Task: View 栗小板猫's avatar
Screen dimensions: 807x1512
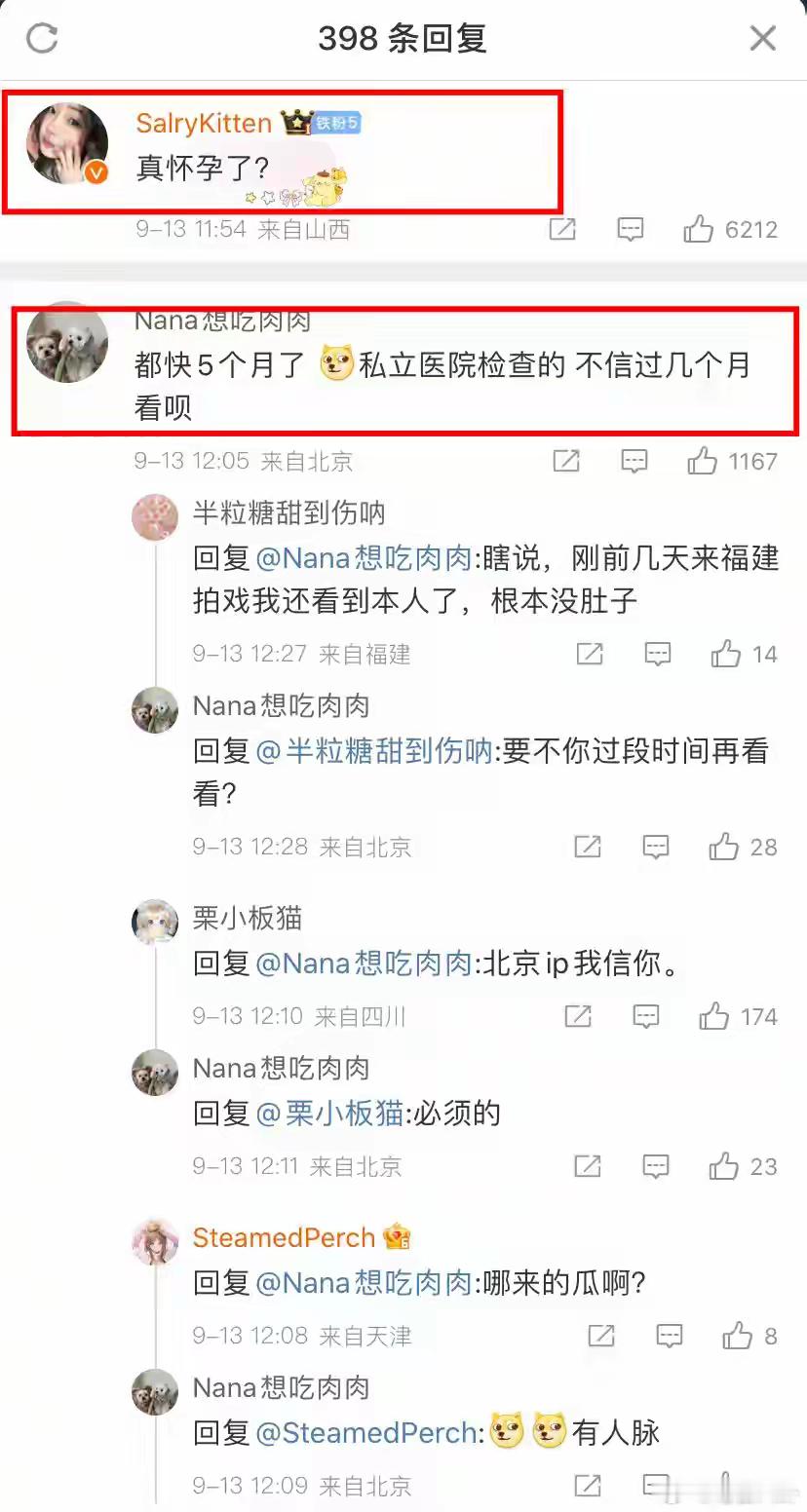Action: click(x=155, y=922)
